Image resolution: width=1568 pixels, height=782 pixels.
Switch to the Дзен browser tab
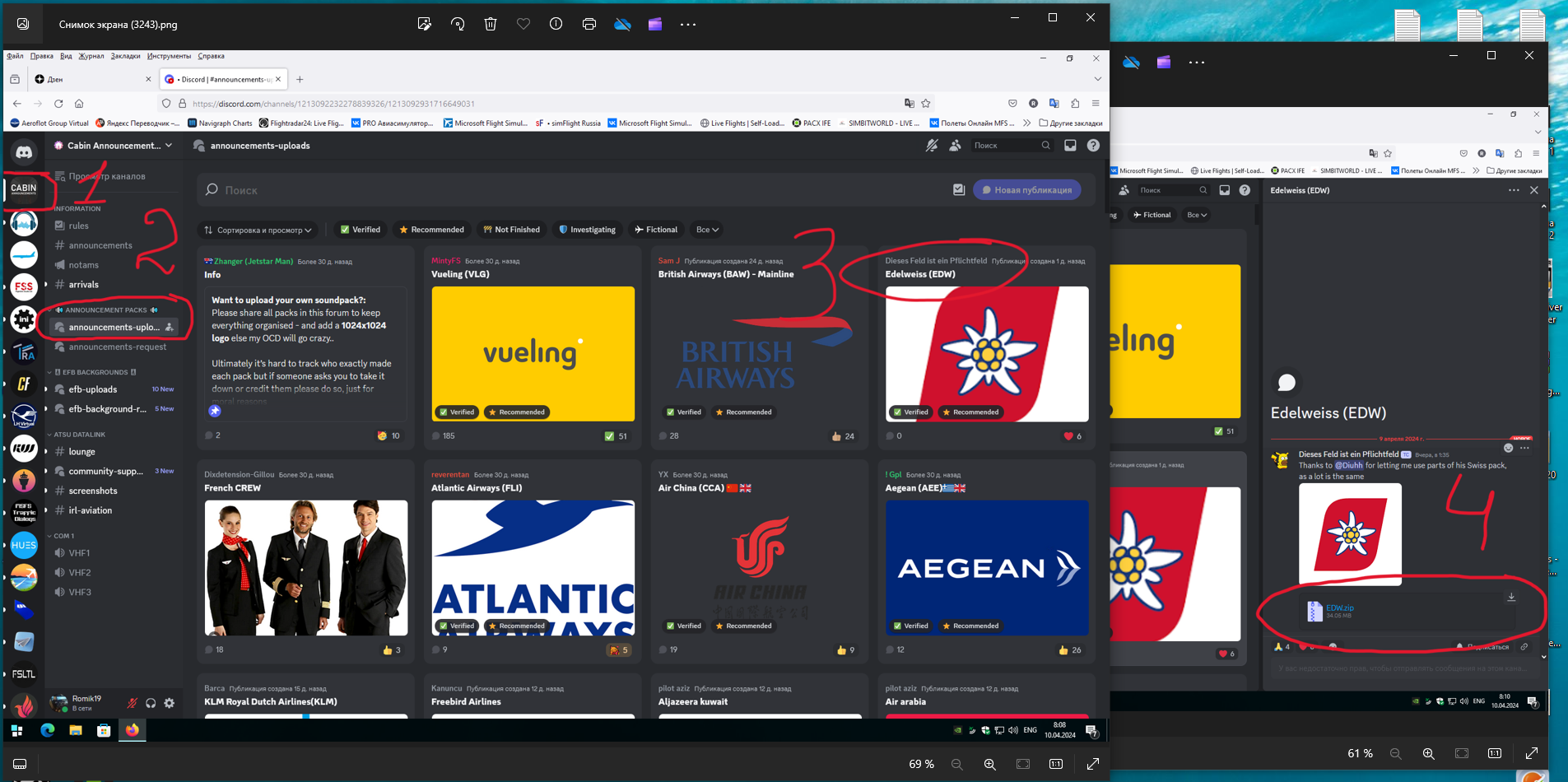coord(91,79)
